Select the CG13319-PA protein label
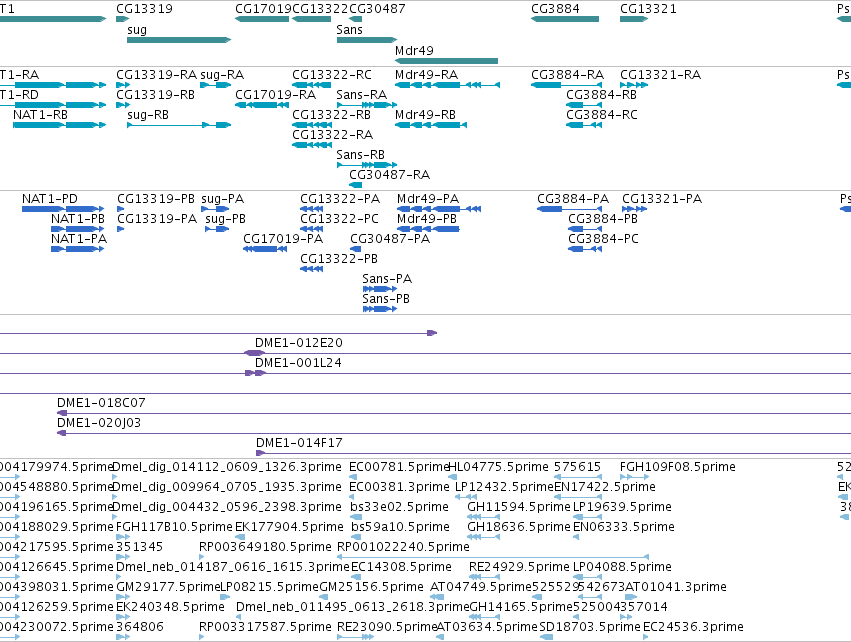The width and height of the screenshot is (851, 642). [157, 219]
